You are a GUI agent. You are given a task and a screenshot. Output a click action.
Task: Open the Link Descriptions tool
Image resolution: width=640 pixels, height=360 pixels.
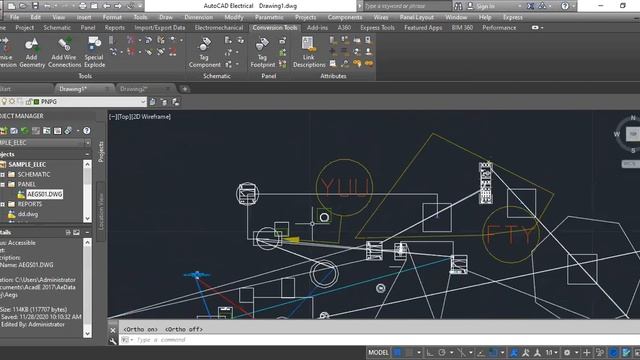pos(309,53)
